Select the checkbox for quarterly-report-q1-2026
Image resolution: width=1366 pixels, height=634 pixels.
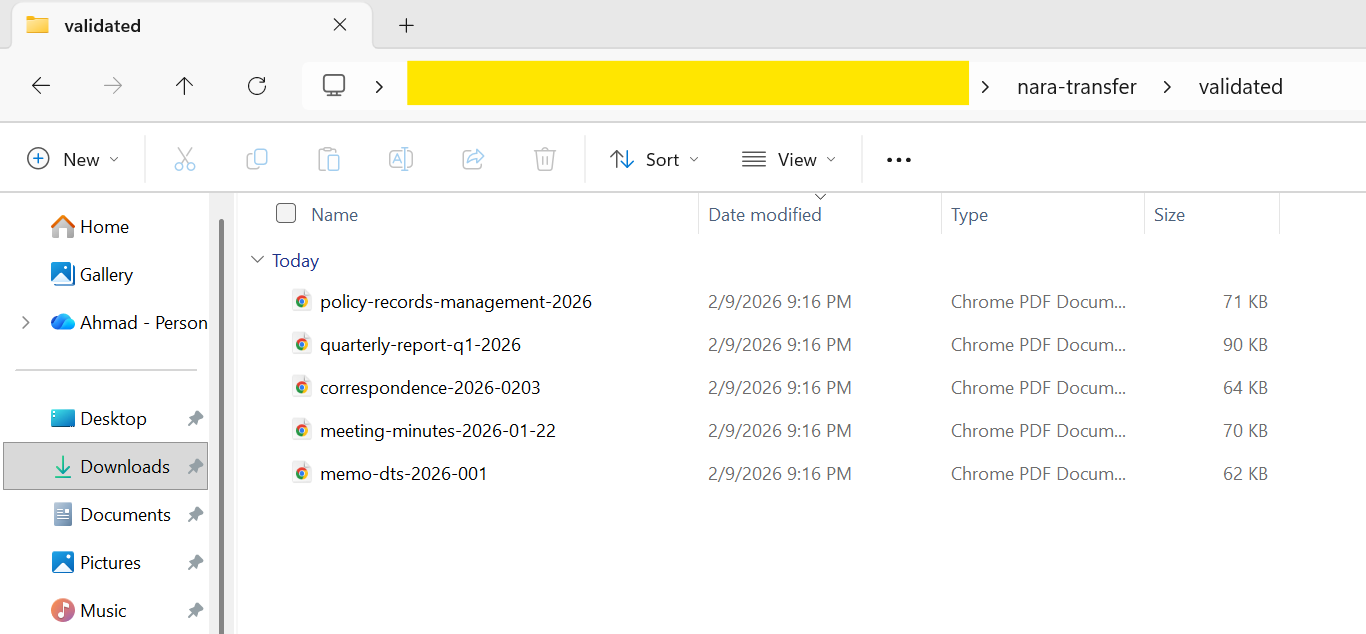pyautogui.click(x=286, y=344)
